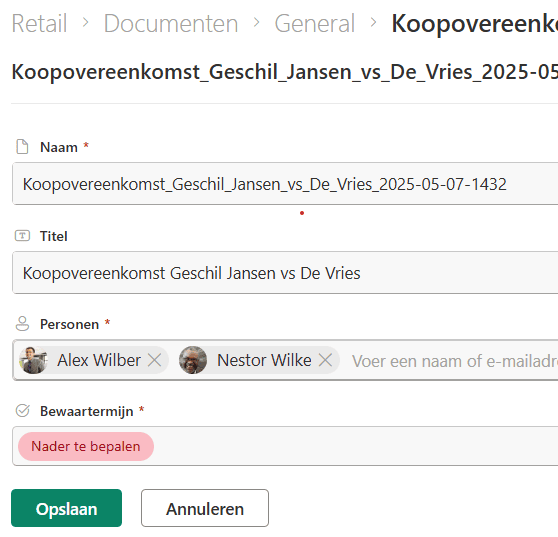Screen dimensions: 558x537
Task: Select the Nader te bepalen pill
Action: tap(86, 446)
